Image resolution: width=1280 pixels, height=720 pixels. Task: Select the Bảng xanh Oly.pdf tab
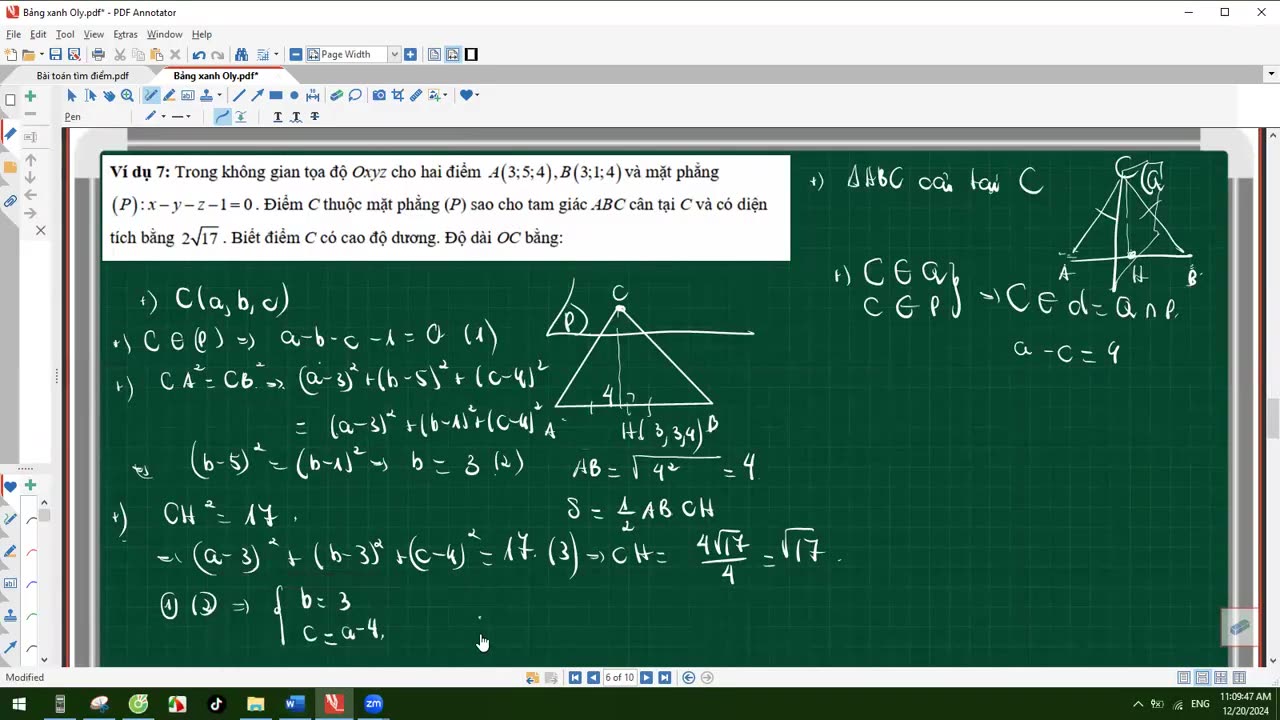click(216, 76)
